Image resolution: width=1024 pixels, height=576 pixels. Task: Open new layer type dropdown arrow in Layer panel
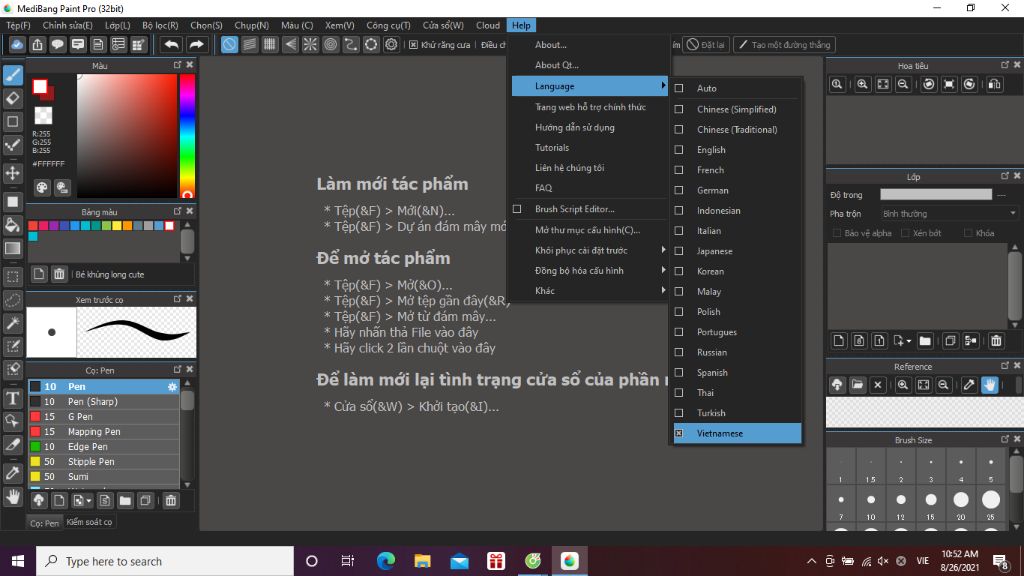click(x=909, y=341)
